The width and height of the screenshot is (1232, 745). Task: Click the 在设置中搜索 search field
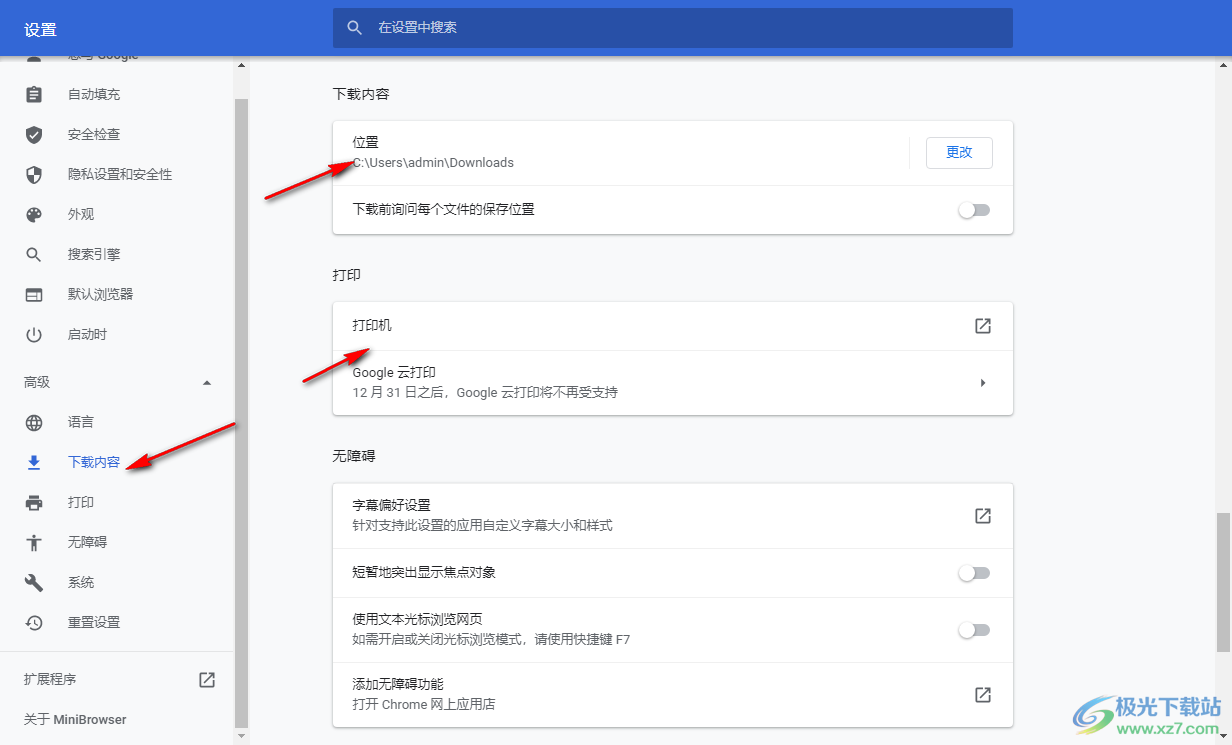click(x=672, y=27)
